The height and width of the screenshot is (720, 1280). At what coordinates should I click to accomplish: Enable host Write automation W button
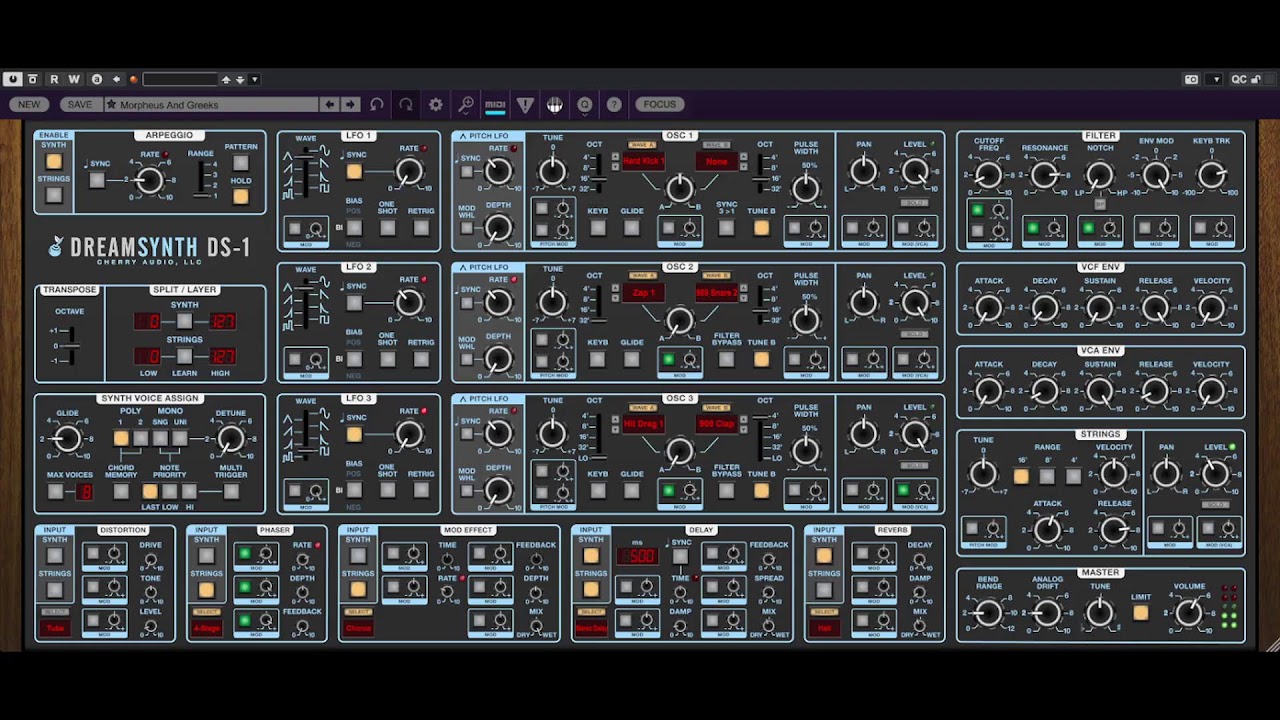[74, 79]
